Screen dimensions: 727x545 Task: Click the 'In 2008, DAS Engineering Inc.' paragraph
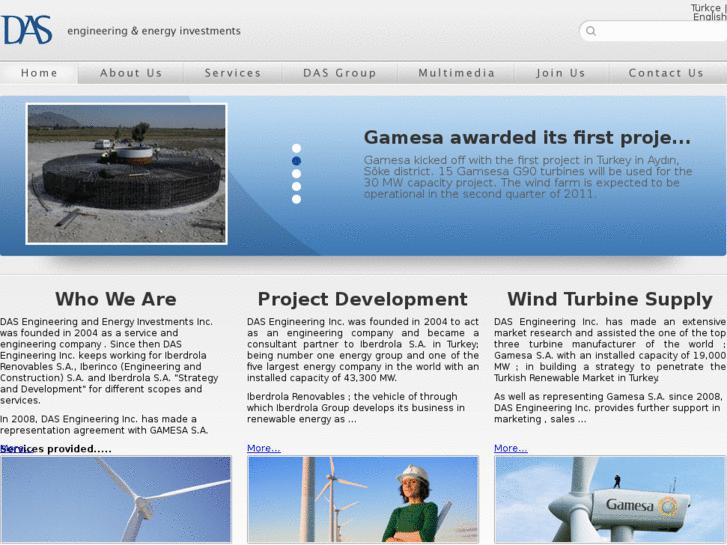[104, 424]
